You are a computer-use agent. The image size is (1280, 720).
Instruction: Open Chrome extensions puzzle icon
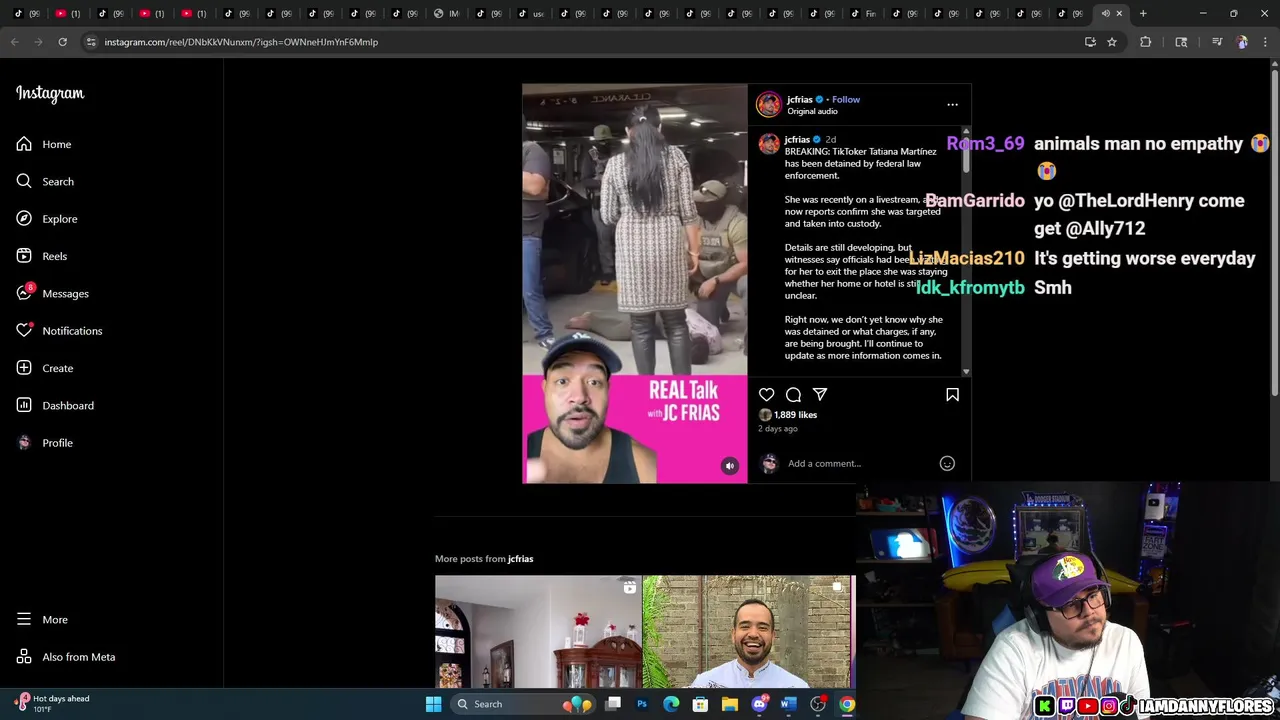tap(1146, 42)
